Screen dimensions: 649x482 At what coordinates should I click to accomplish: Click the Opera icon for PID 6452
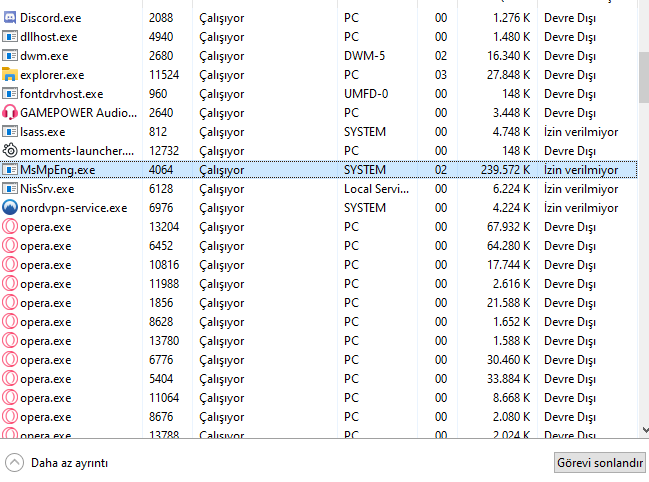10,246
